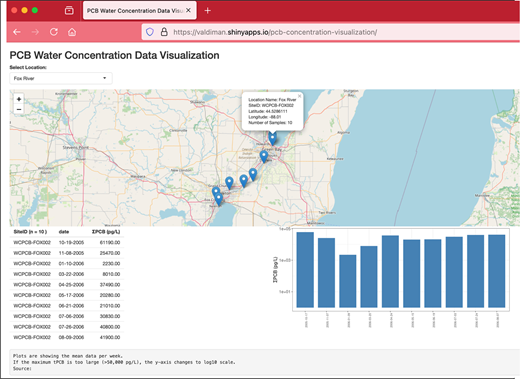Select the row dated 08-09-2006
The width and height of the screenshot is (520, 379).
[x=67, y=337]
